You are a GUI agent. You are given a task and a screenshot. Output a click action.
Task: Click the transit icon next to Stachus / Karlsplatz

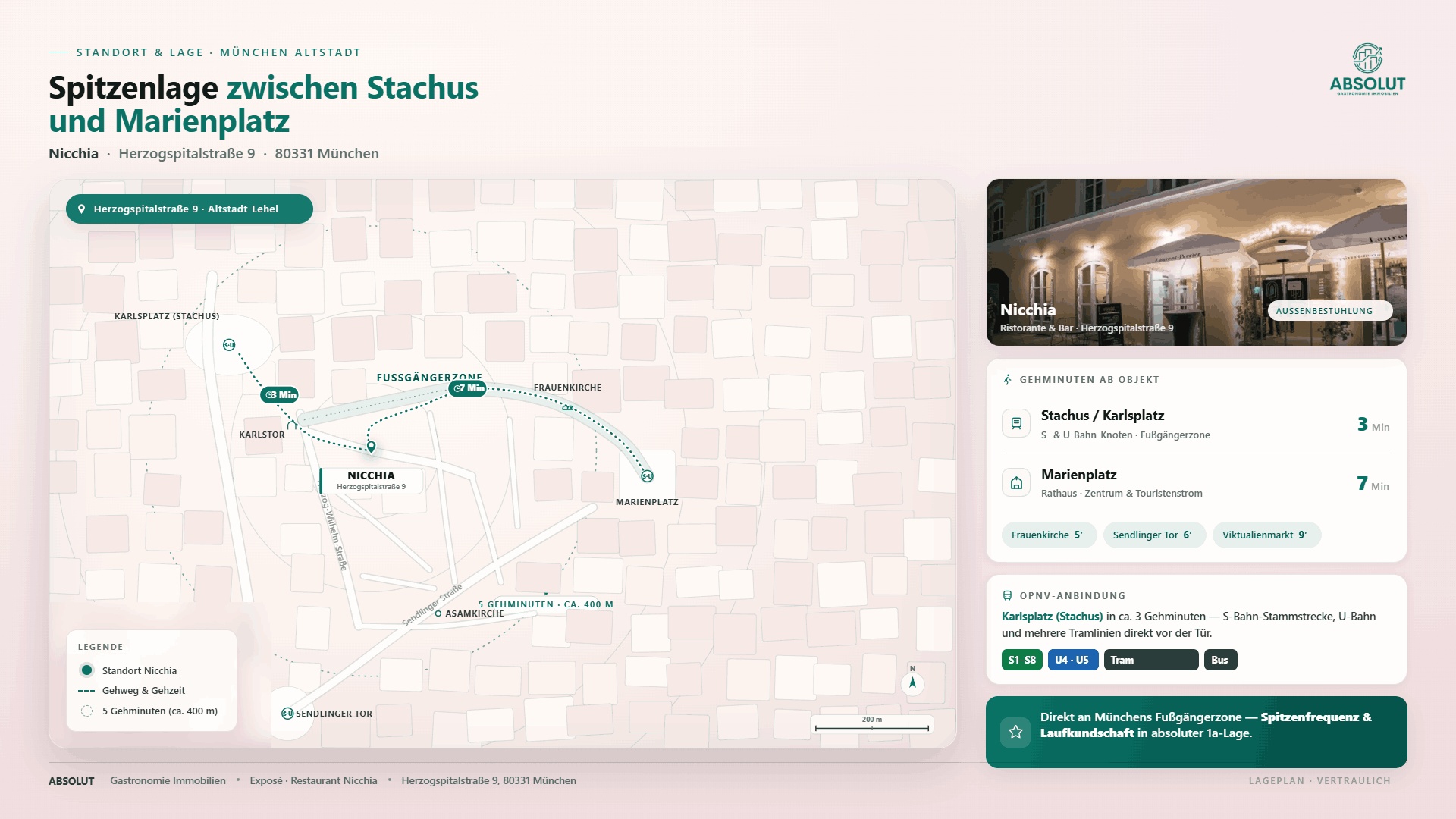pyautogui.click(x=1016, y=423)
